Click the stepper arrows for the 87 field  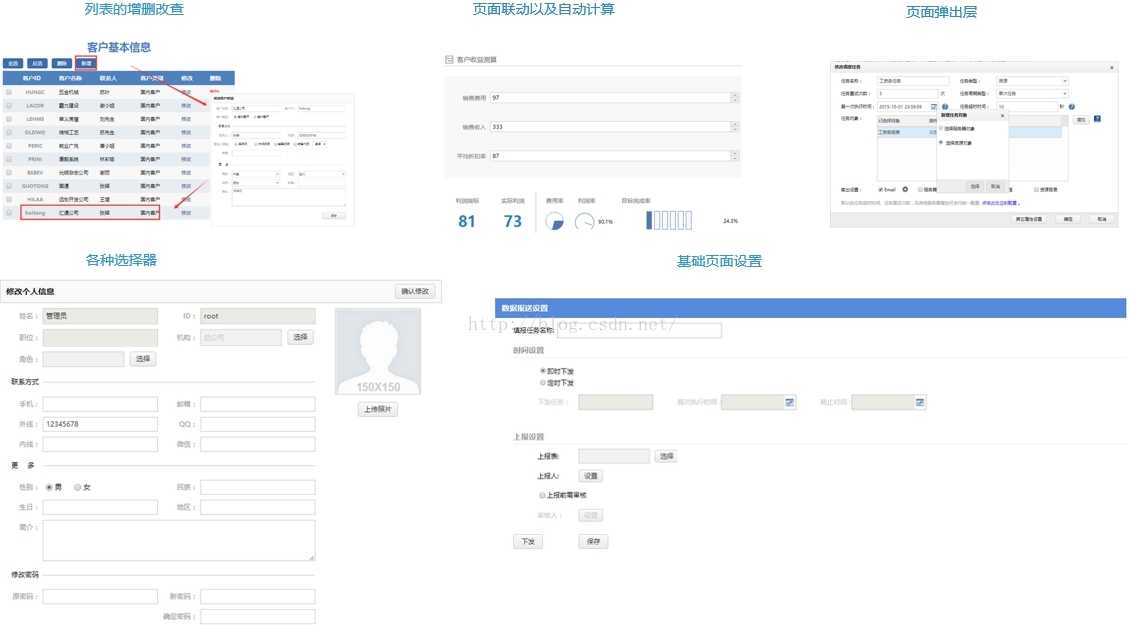pos(734,156)
